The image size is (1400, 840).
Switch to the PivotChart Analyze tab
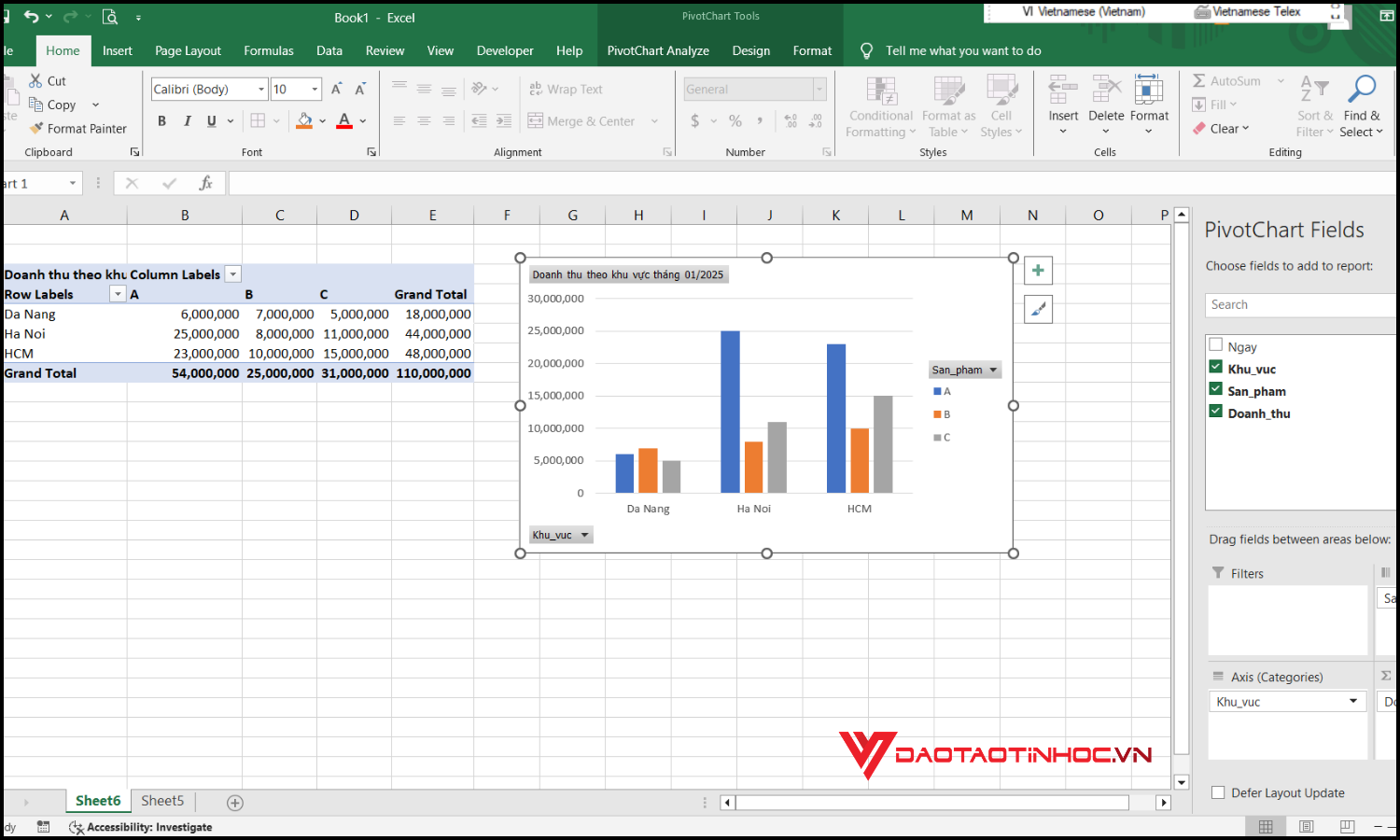(x=658, y=50)
